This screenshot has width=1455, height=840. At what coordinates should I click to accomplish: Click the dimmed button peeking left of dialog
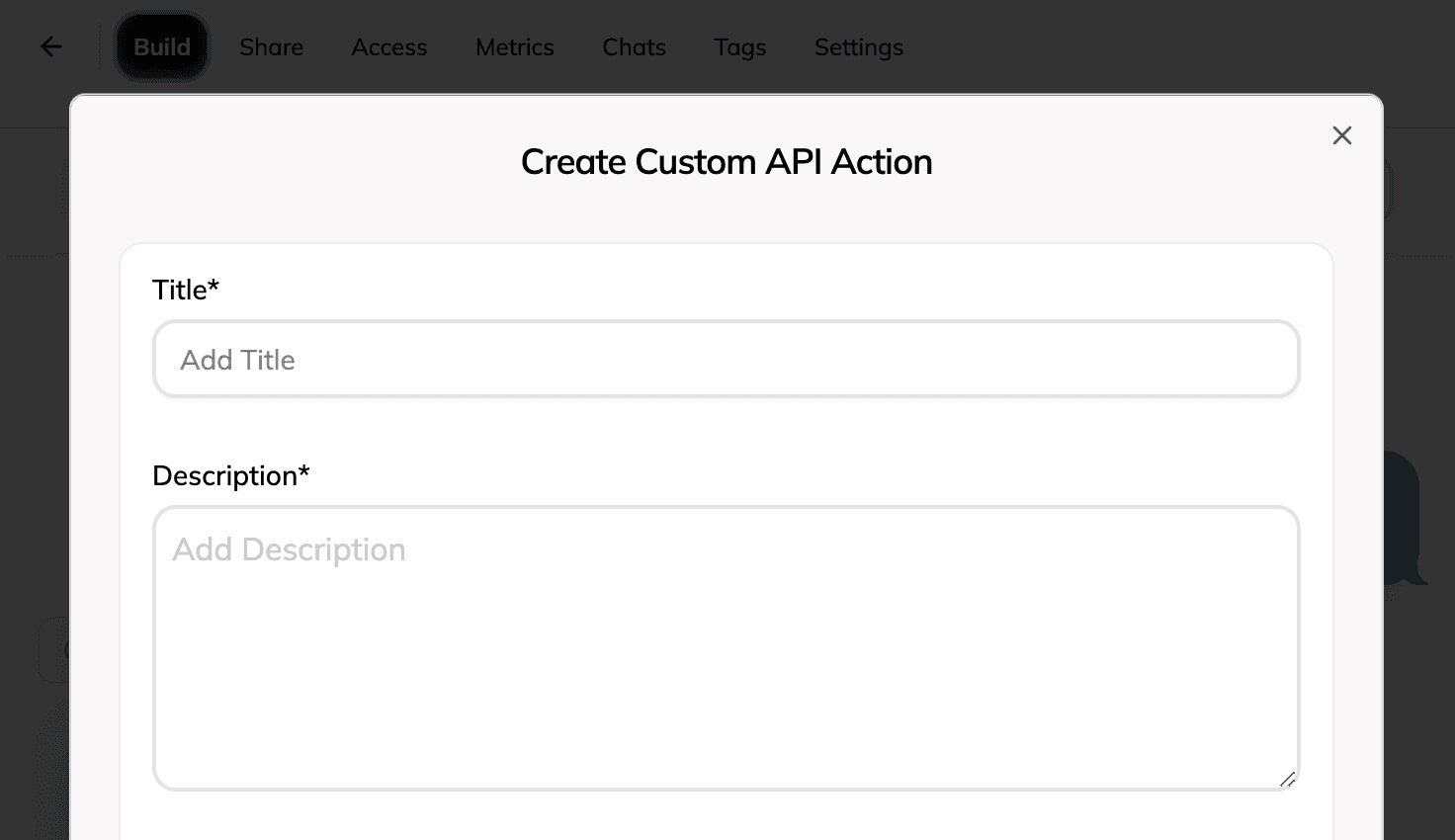(x=53, y=650)
